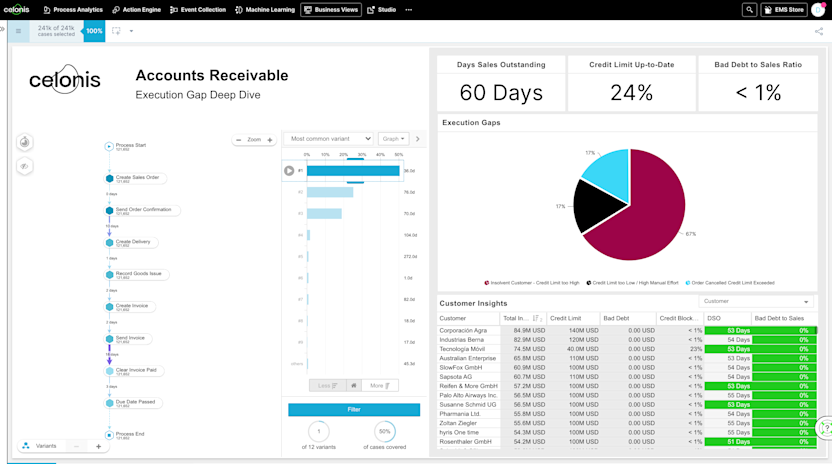Viewport: 832px width, 464px height.
Task: Click the selection tool icon
Action: click(x=116, y=31)
